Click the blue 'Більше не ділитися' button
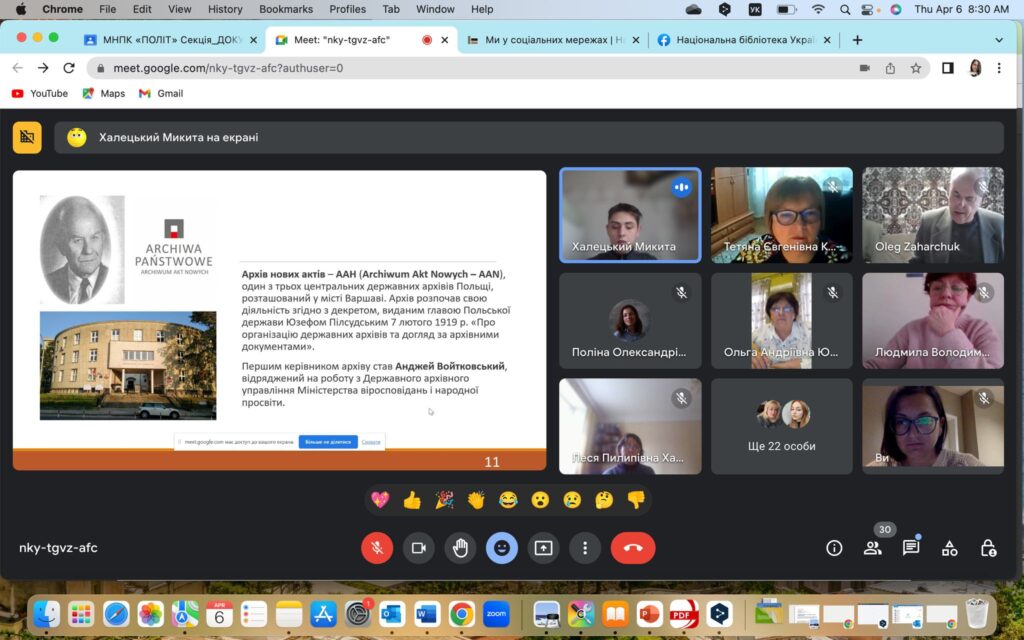The height and width of the screenshot is (640, 1024). point(327,442)
